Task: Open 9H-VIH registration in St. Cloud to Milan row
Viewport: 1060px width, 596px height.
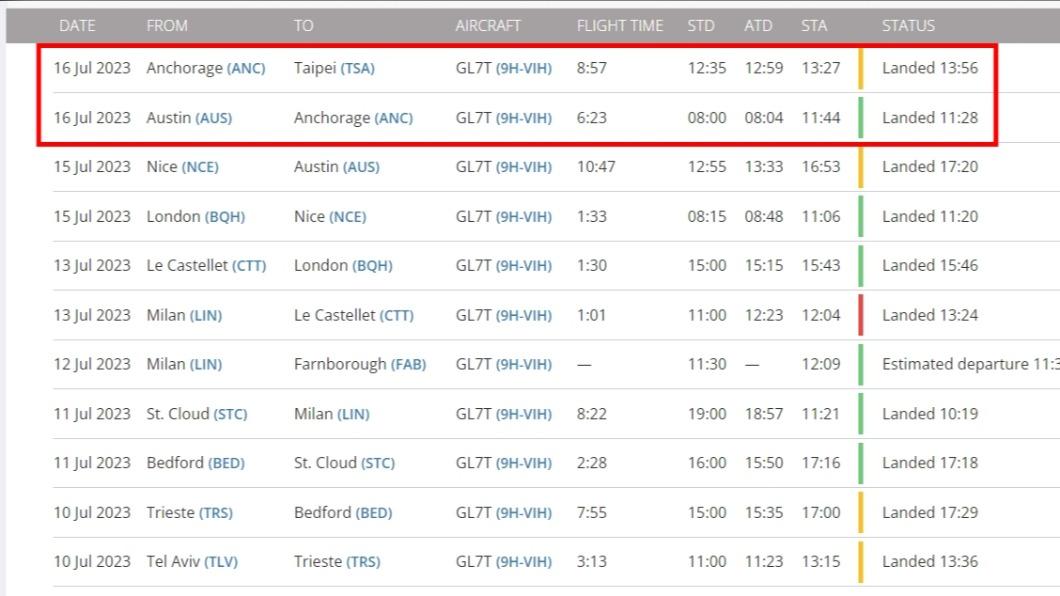Action: pyautogui.click(x=524, y=414)
